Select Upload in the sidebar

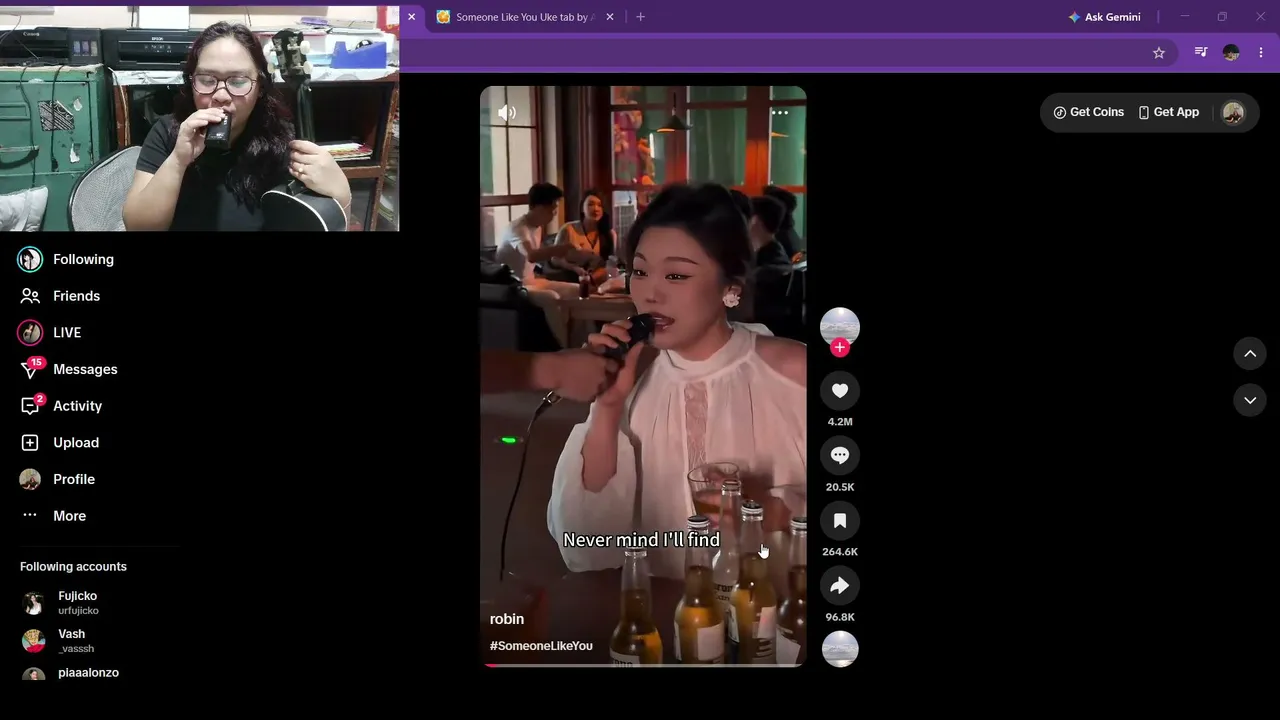click(x=60, y=442)
